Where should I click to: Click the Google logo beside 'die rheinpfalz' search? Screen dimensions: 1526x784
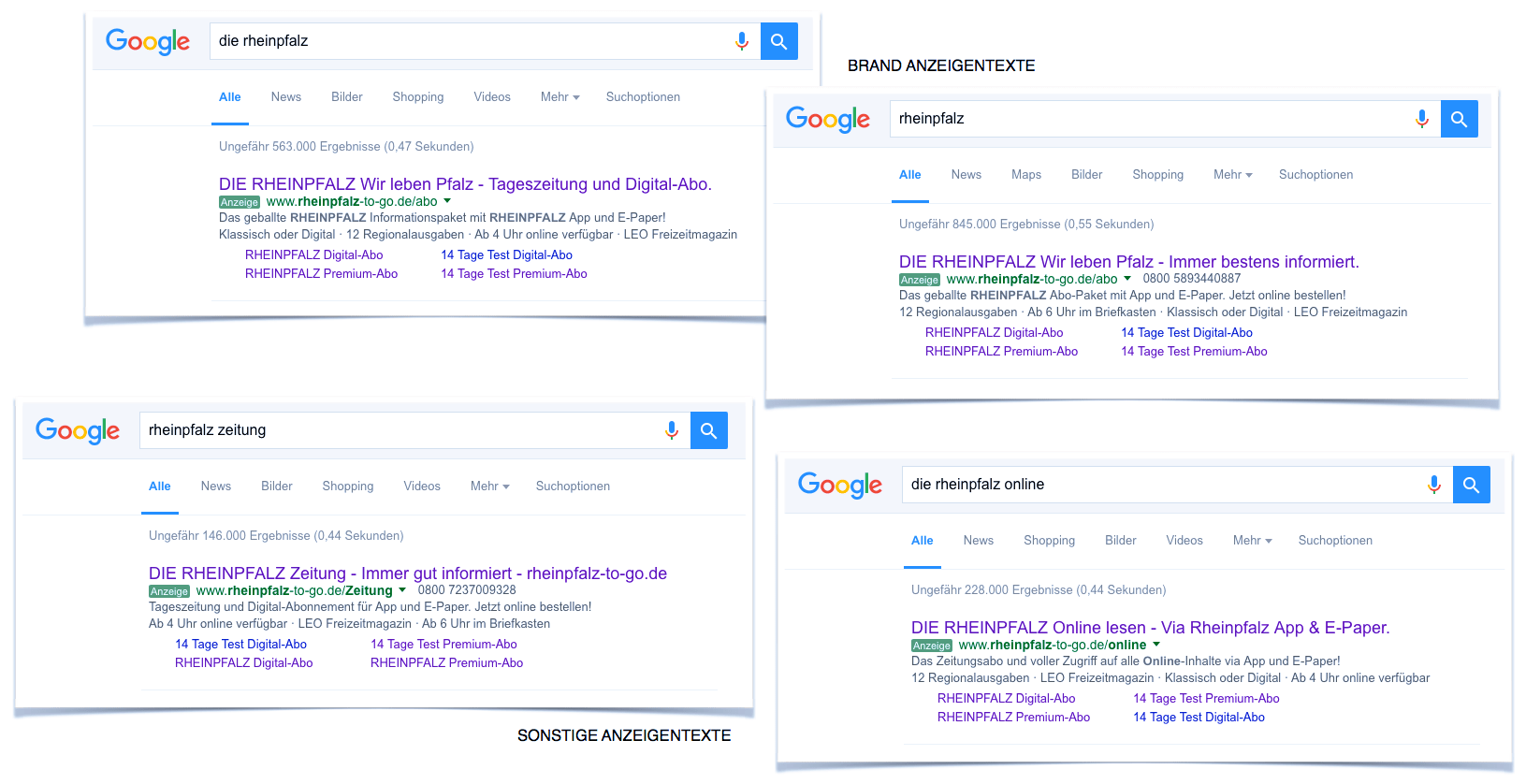pos(148,42)
